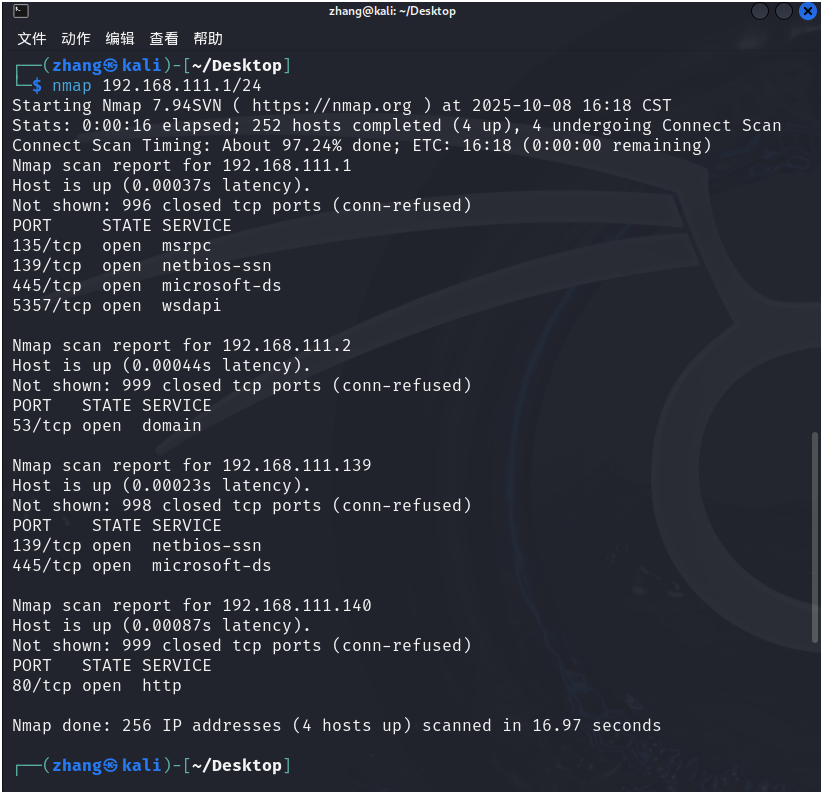Click the 'Nmap done: 256 IP addresses' summary line

coord(336,726)
